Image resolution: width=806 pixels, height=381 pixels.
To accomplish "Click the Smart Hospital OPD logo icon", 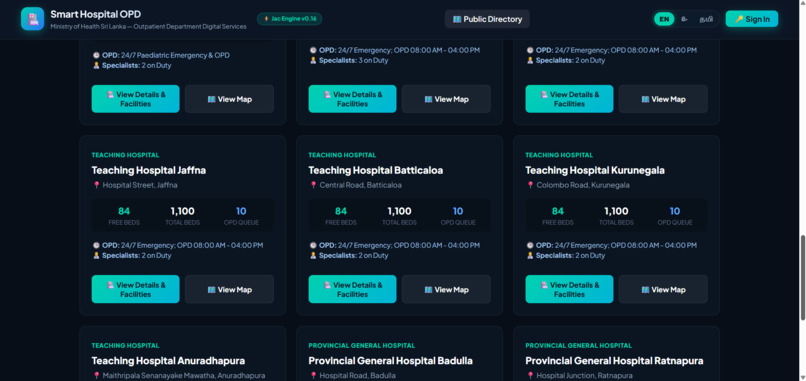I will click(32, 19).
